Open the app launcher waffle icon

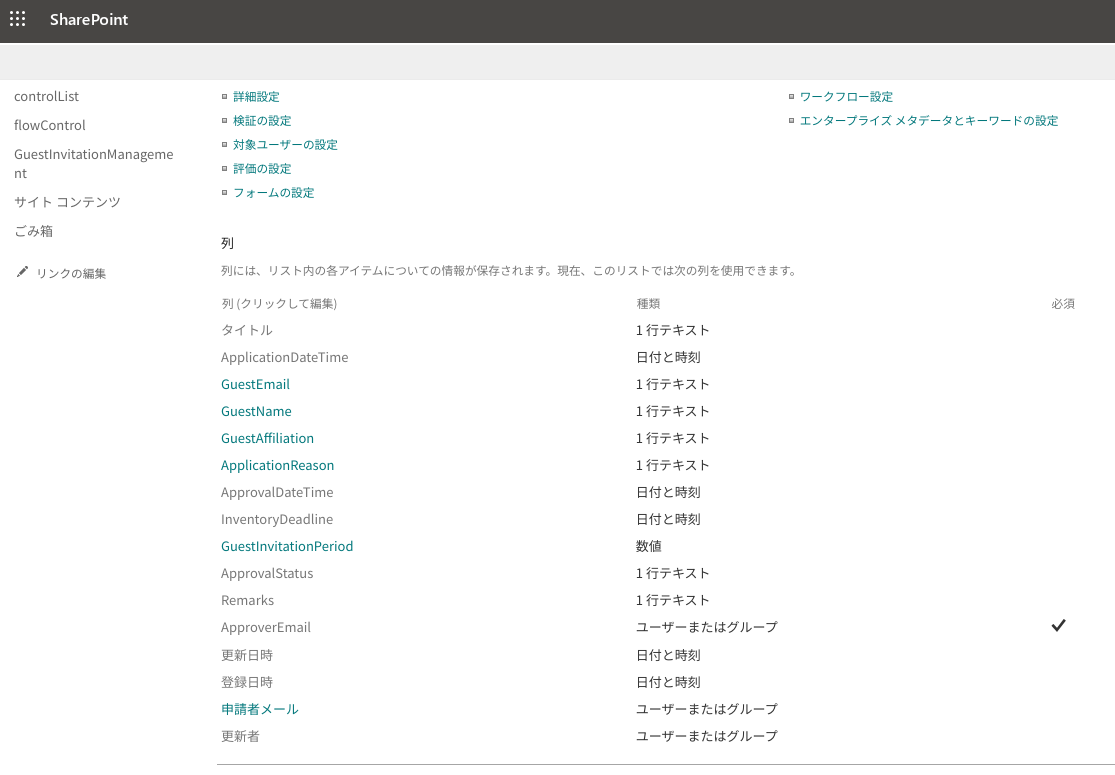pyautogui.click(x=17, y=20)
